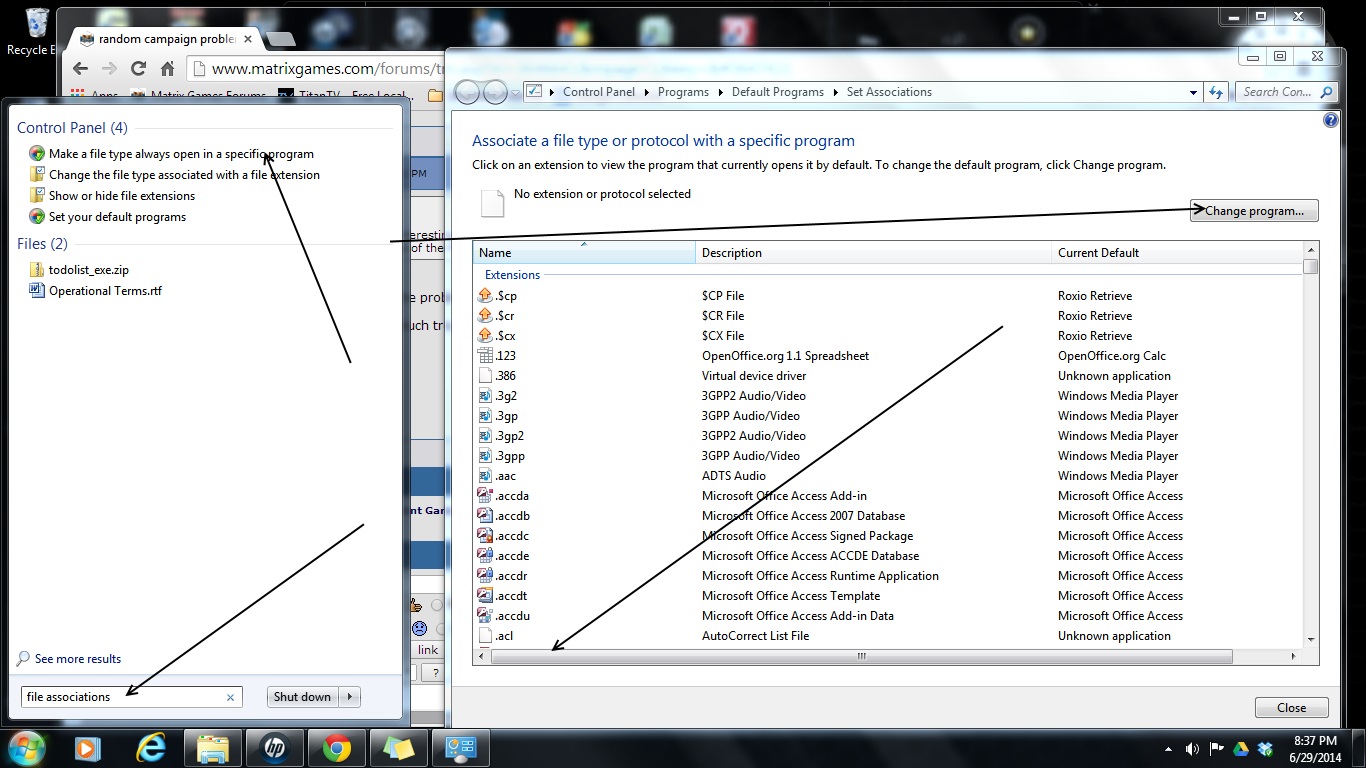
Task: Sort the list by the Description column
Action: pos(873,253)
